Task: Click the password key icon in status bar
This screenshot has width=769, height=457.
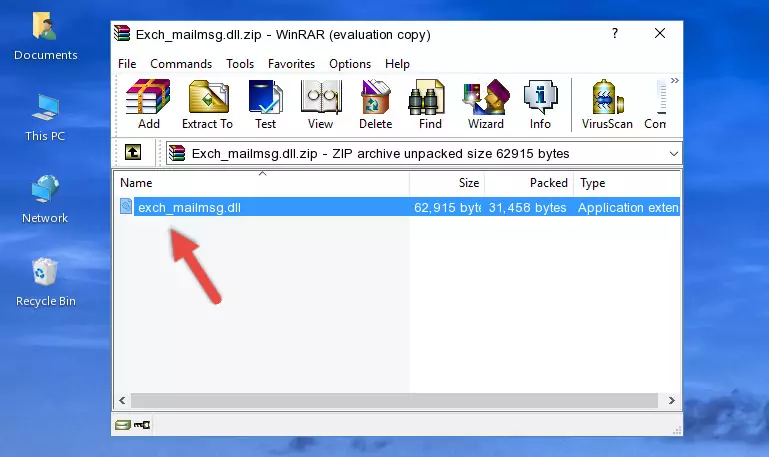Action: coord(142,425)
